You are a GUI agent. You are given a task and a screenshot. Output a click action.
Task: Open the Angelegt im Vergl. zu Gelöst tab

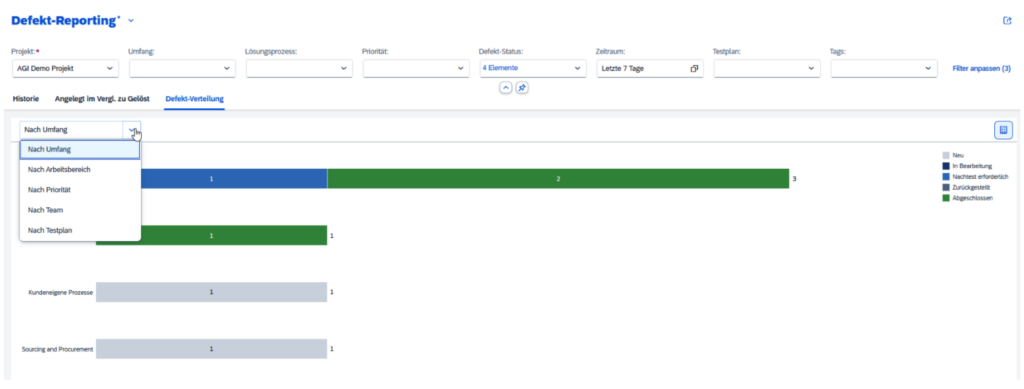[x=102, y=99]
